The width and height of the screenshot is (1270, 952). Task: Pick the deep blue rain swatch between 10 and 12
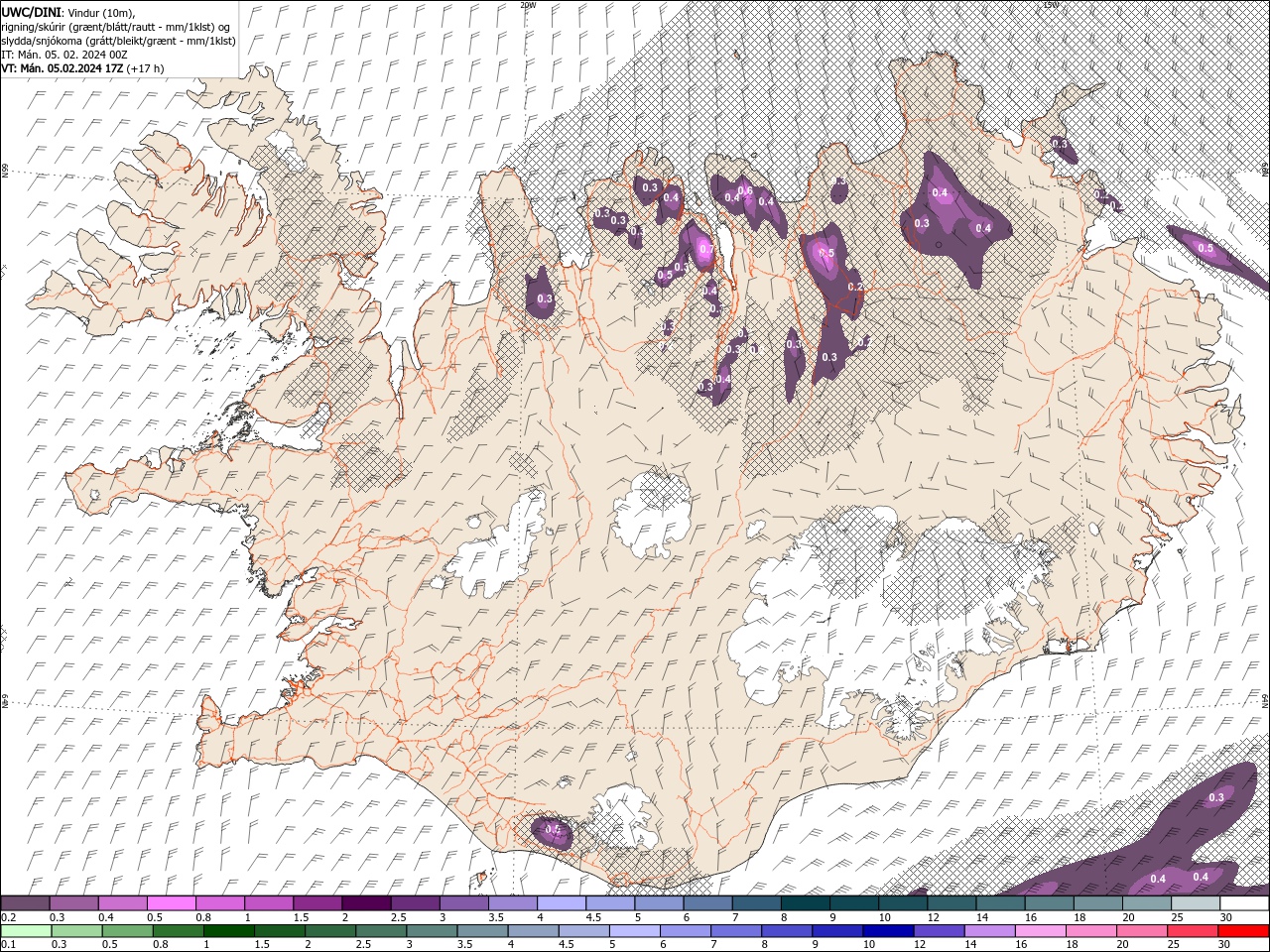[887, 931]
